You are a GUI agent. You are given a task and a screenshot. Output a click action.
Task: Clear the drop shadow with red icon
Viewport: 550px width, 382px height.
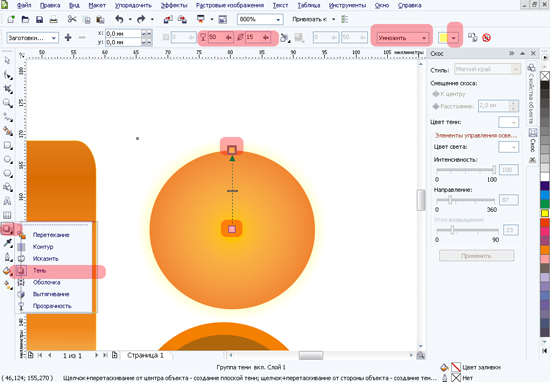(x=486, y=38)
